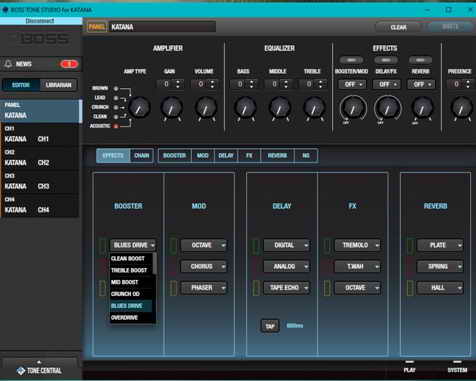Image resolution: width=476 pixels, height=381 pixels.
Task: Open the BOOSTER/MOD OFF dropdown
Action: pyautogui.click(x=352, y=84)
